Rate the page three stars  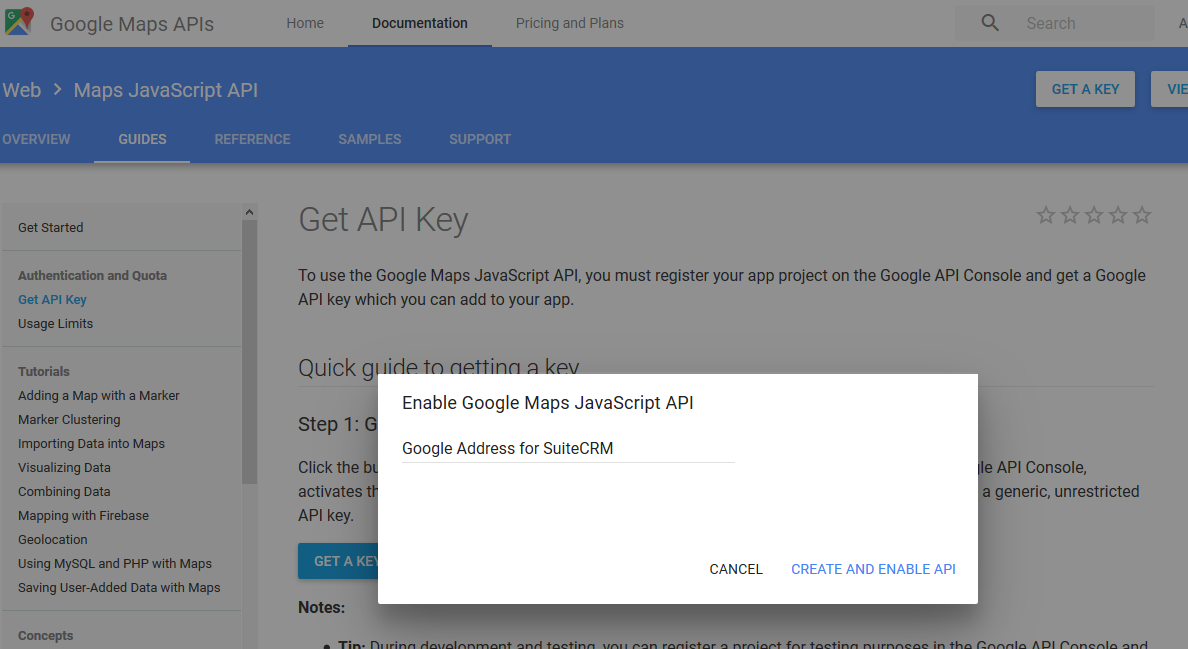click(x=1094, y=215)
